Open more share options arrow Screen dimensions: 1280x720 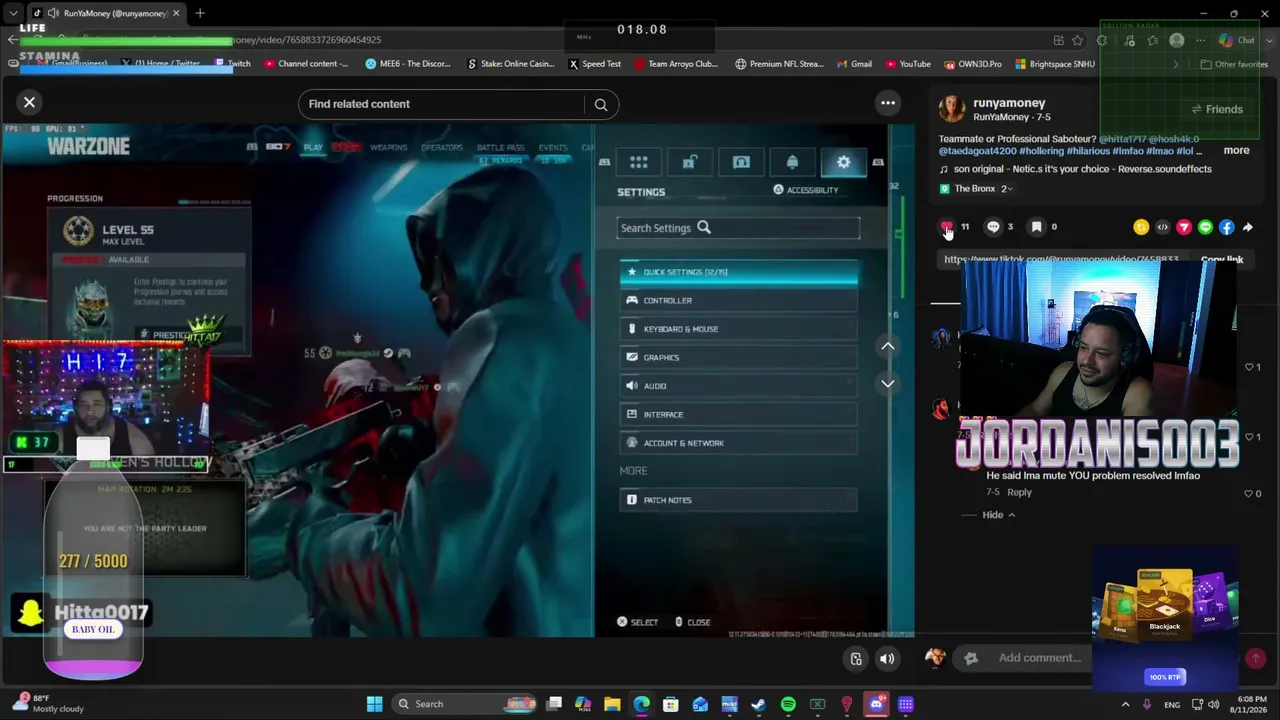tap(1247, 227)
